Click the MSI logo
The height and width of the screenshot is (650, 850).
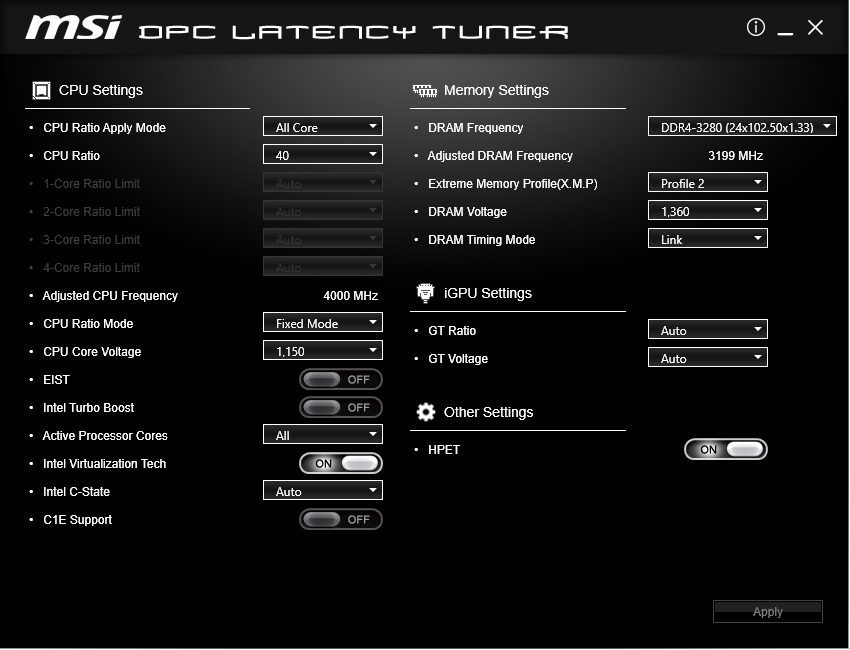(x=74, y=27)
